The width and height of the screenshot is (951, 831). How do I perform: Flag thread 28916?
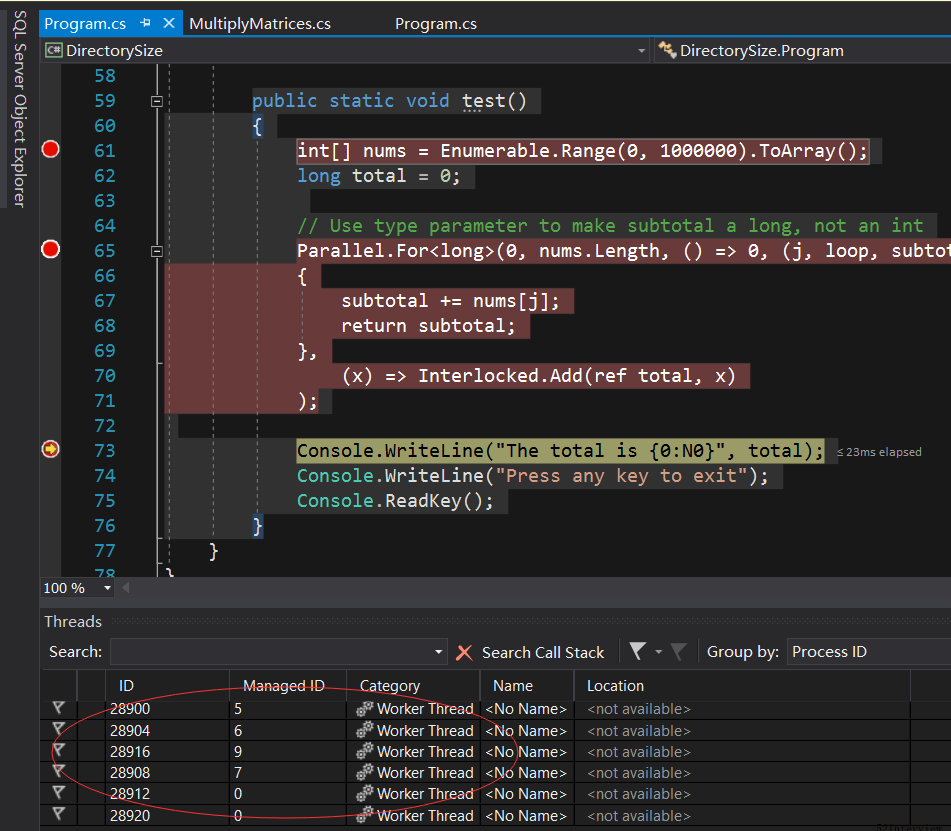[x=58, y=750]
